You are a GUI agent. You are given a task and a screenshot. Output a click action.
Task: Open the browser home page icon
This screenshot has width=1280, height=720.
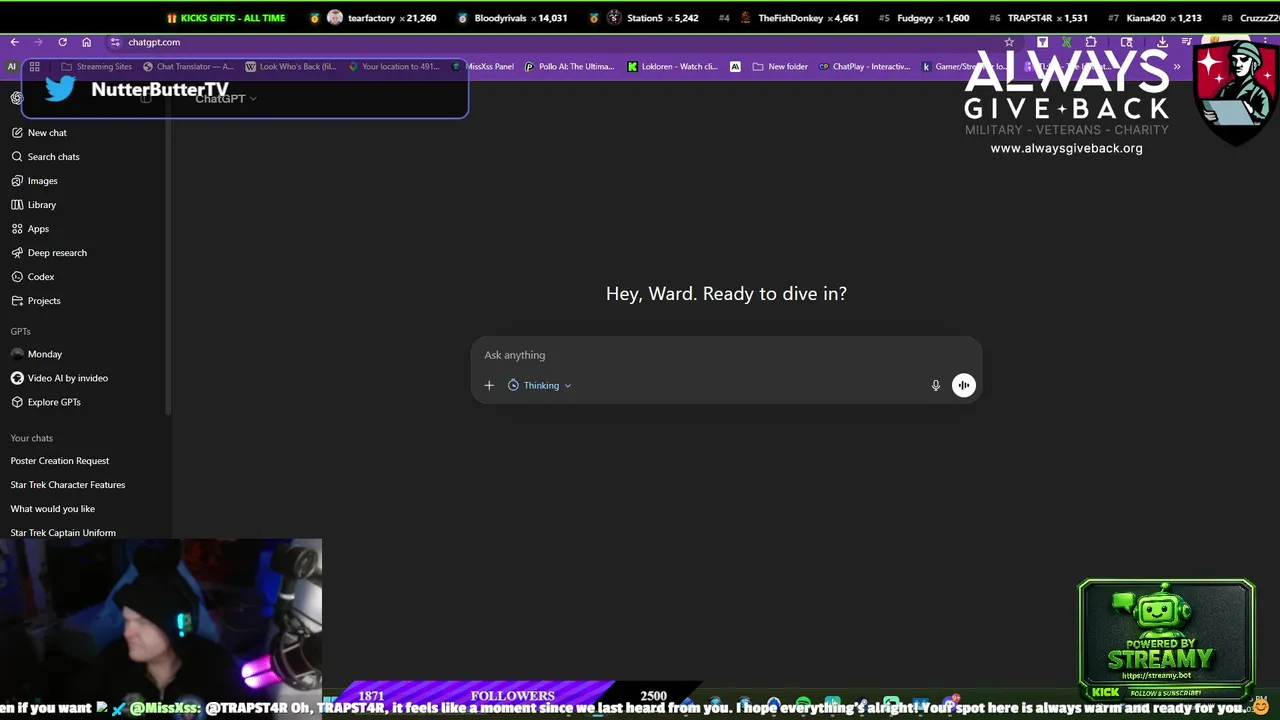(x=86, y=42)
